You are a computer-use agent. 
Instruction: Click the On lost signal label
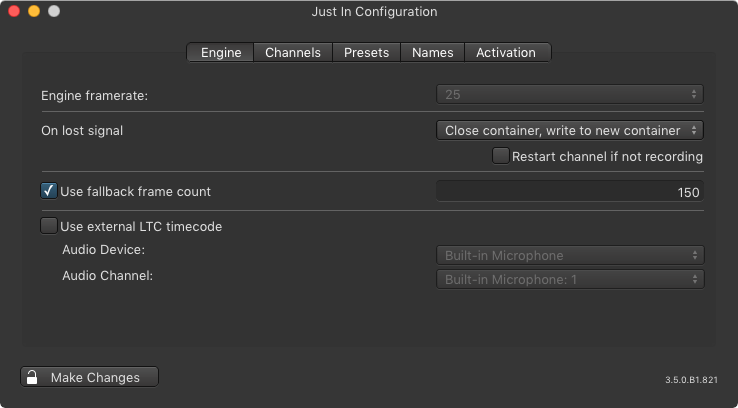coord(82,130)
